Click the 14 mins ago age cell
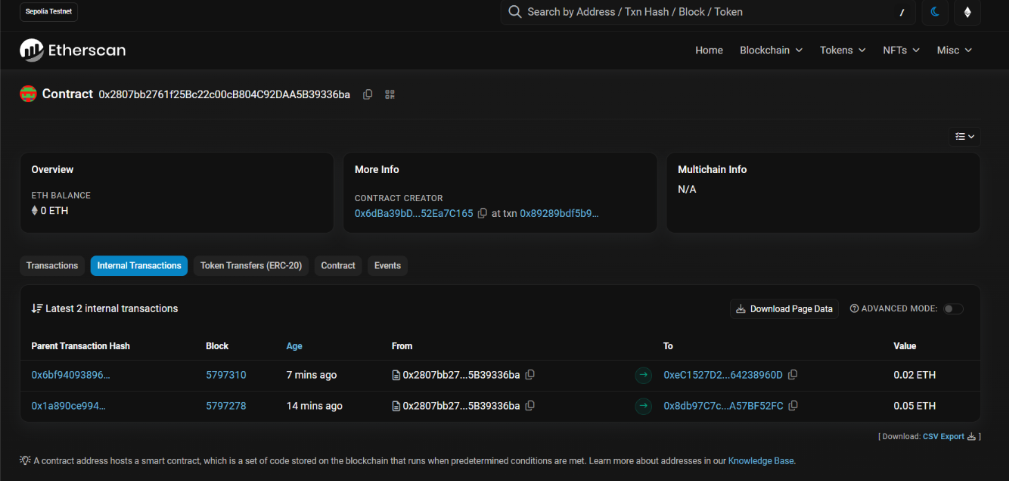Screen dimensions: 1009x481 315,406
